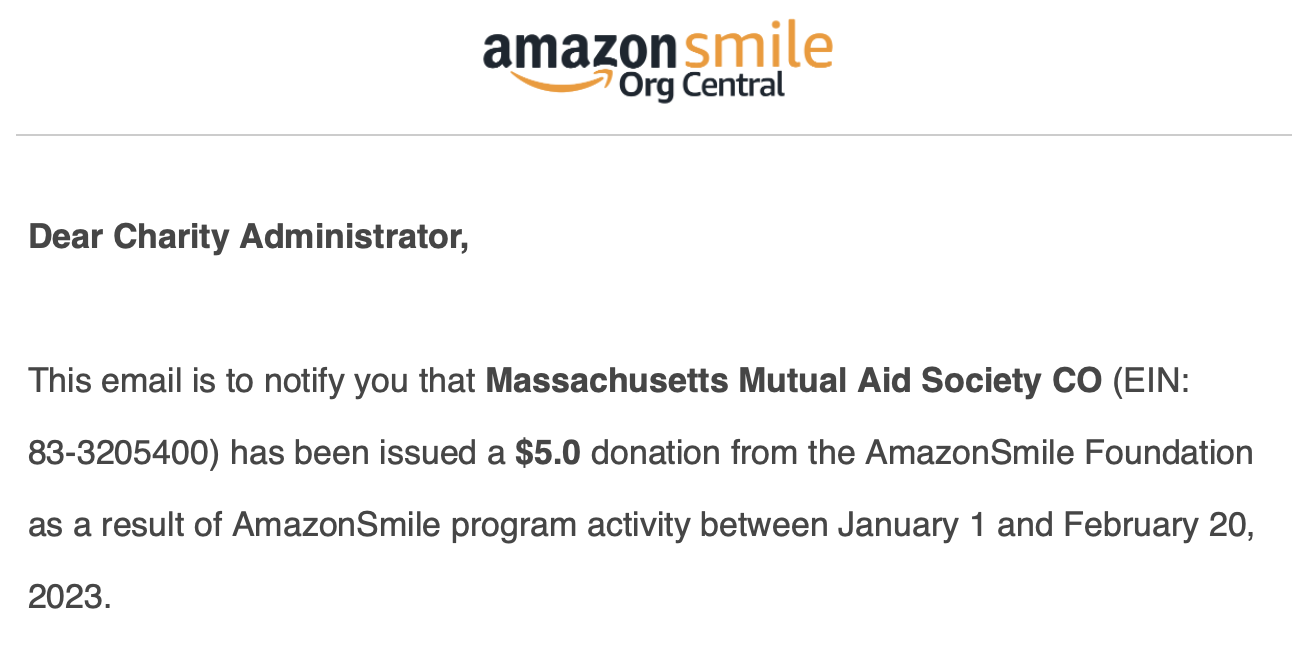Click the orange "smile" word in the logo
This screenshot has width=1292, height=654.
point(756,47)
